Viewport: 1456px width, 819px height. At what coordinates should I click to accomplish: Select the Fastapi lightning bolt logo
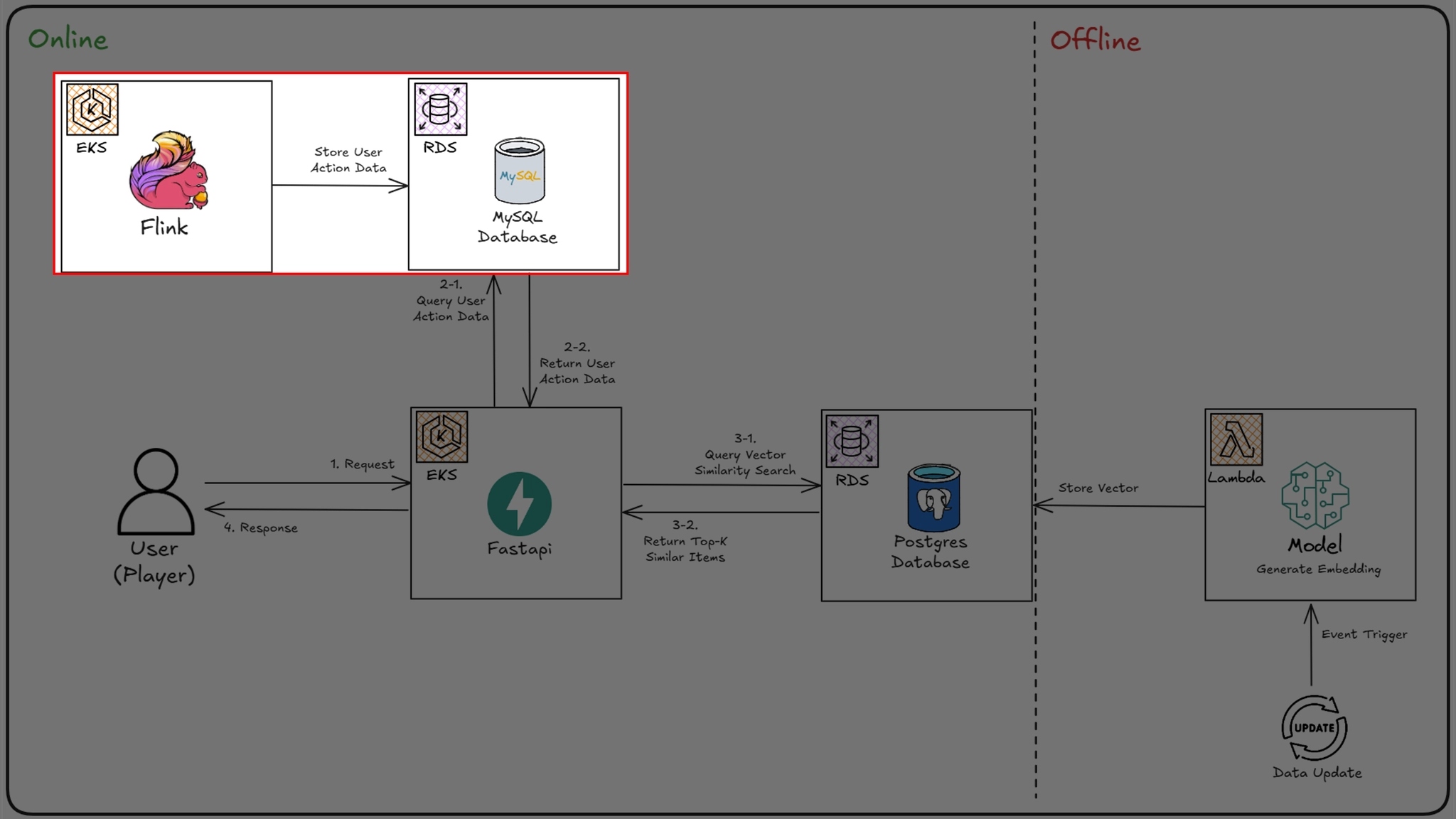point(519,503)
